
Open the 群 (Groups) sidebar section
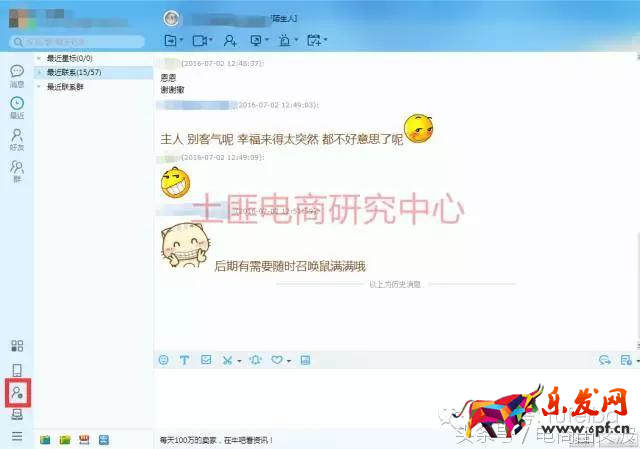tap(17, 170)
